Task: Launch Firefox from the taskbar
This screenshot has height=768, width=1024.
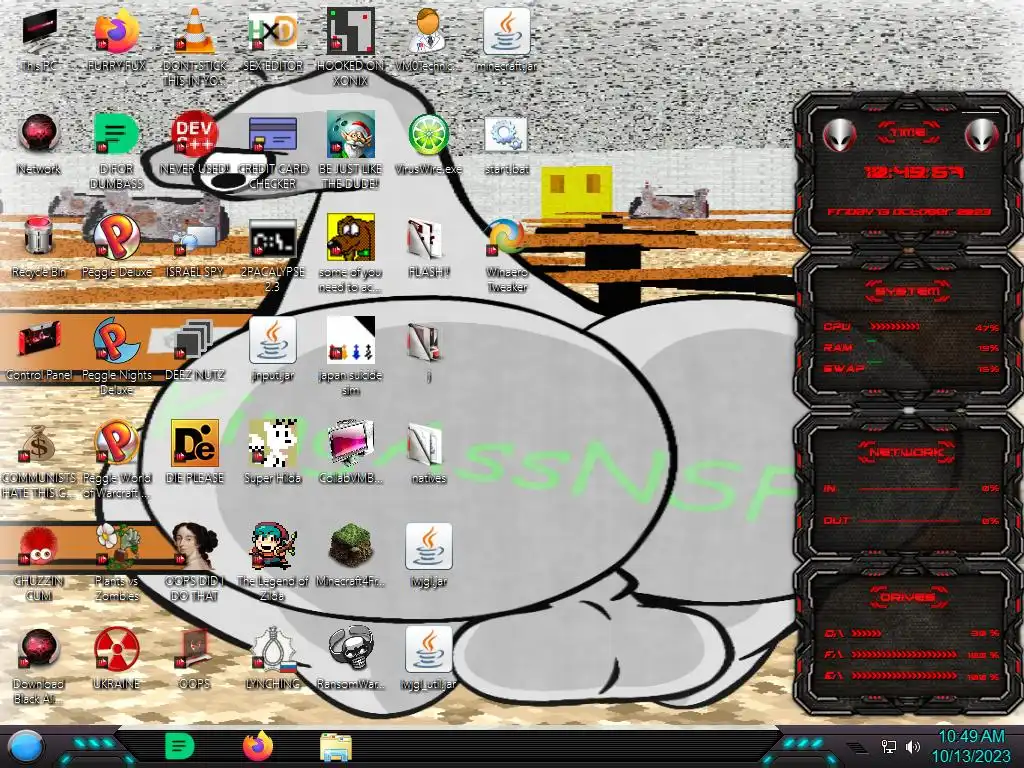Action: pos(258,746)
